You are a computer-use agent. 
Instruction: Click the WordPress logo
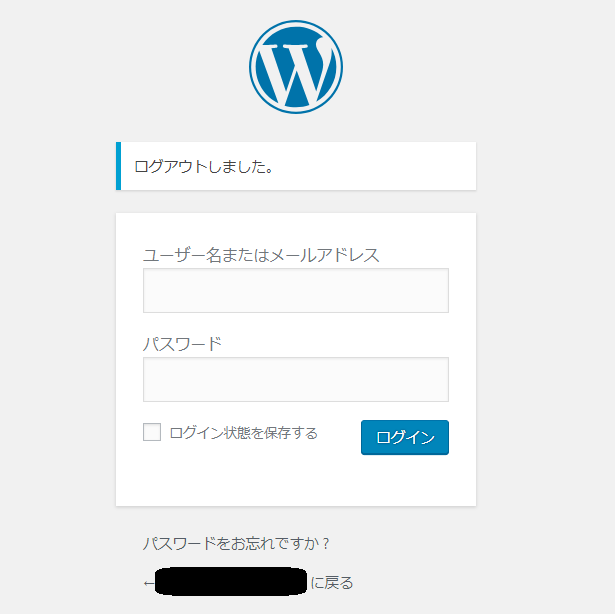click(296, 67)
